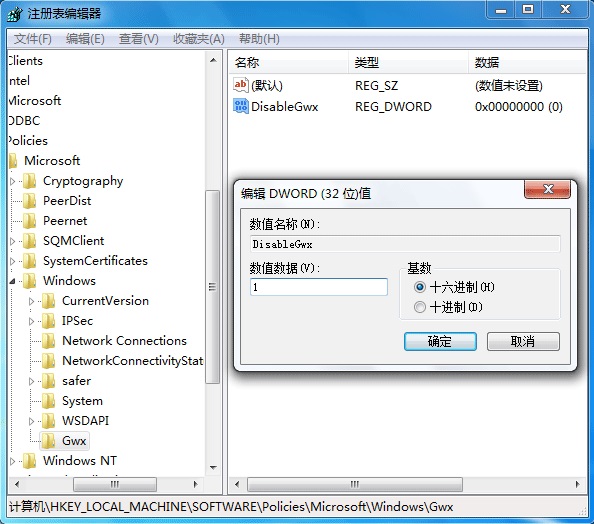Click the registry path in status bar
Image resolution: width=594 pixels, height=524 pixels.
(x=231, y=507)
